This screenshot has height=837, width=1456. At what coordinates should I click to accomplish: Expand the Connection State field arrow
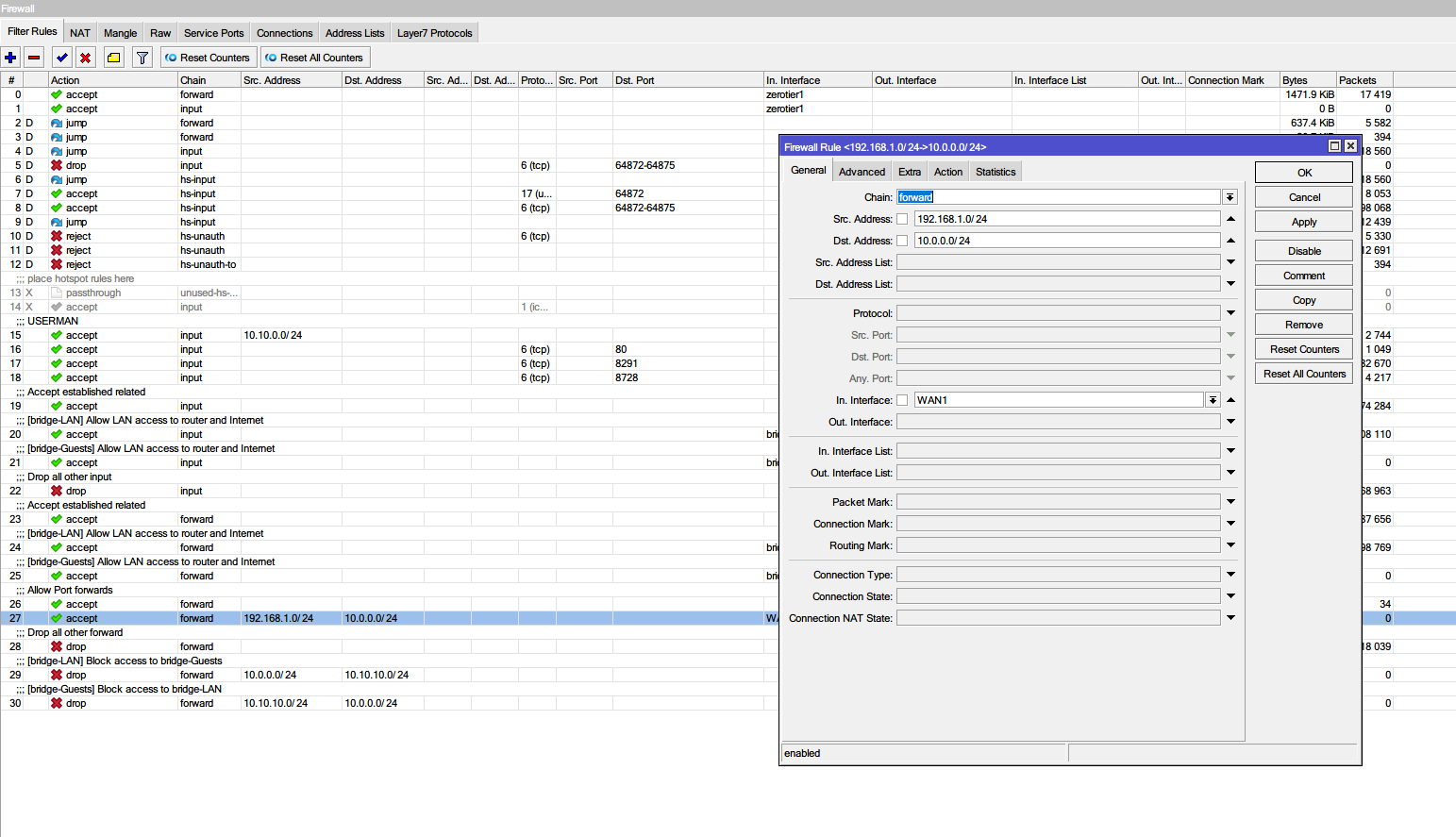tap(1230, 596)
